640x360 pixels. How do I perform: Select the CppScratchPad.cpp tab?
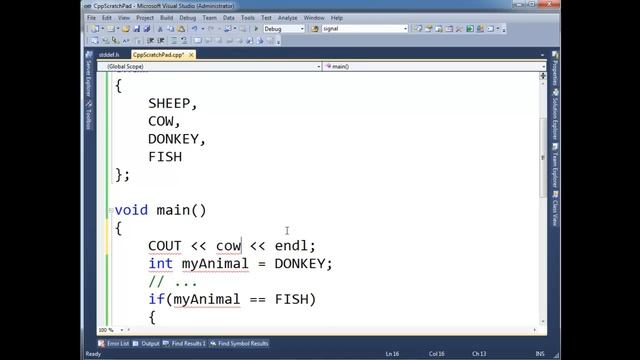click(x=159, y=55)
